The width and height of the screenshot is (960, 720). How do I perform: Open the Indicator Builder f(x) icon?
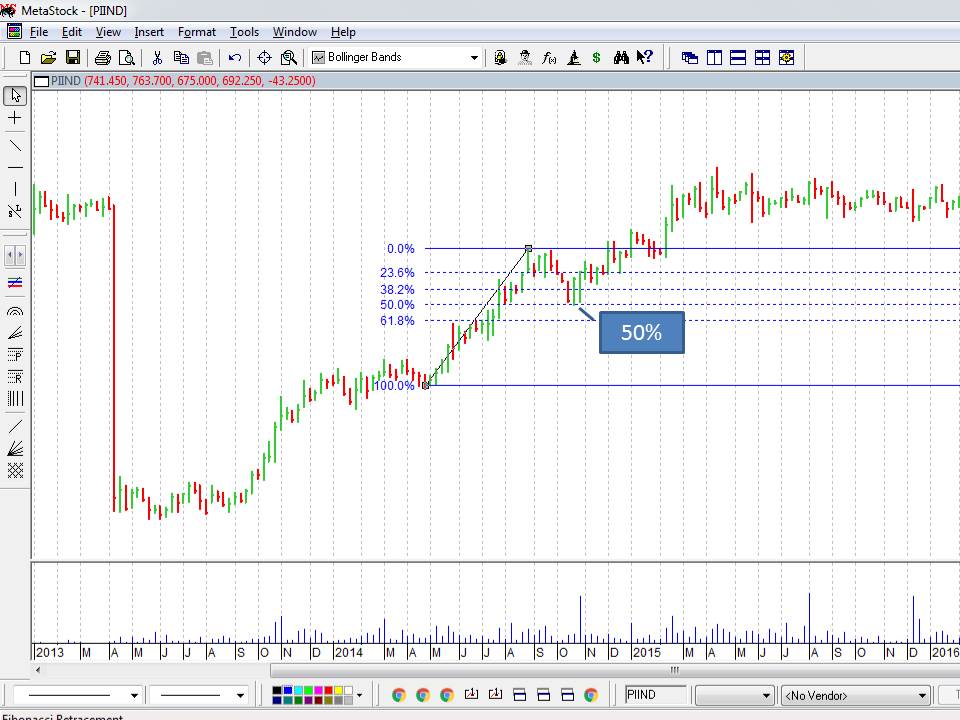pyautogui.click(x=549, y=58)
